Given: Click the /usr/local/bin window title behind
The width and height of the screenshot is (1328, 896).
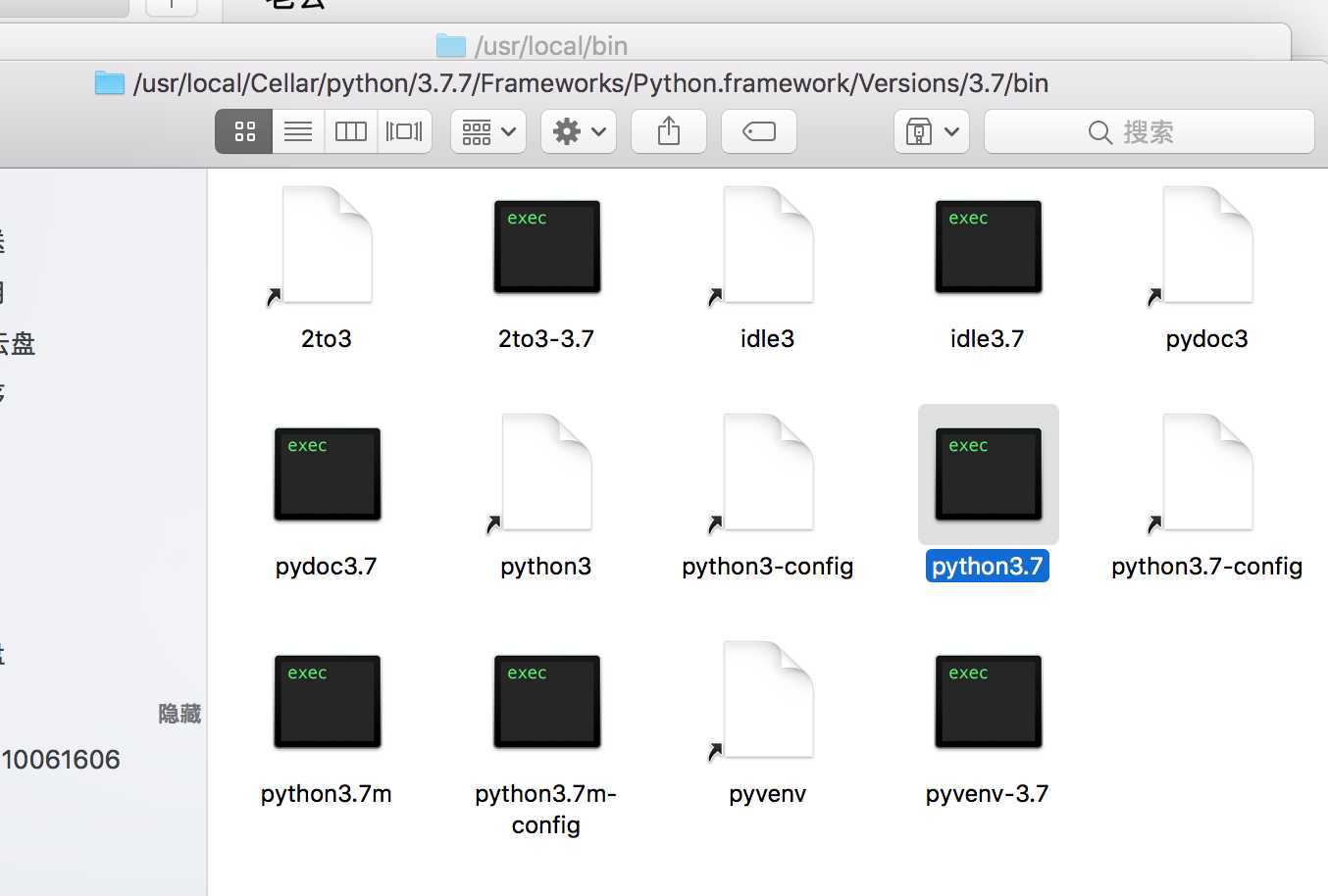Looking at the screenshot, I should [551, 46].
